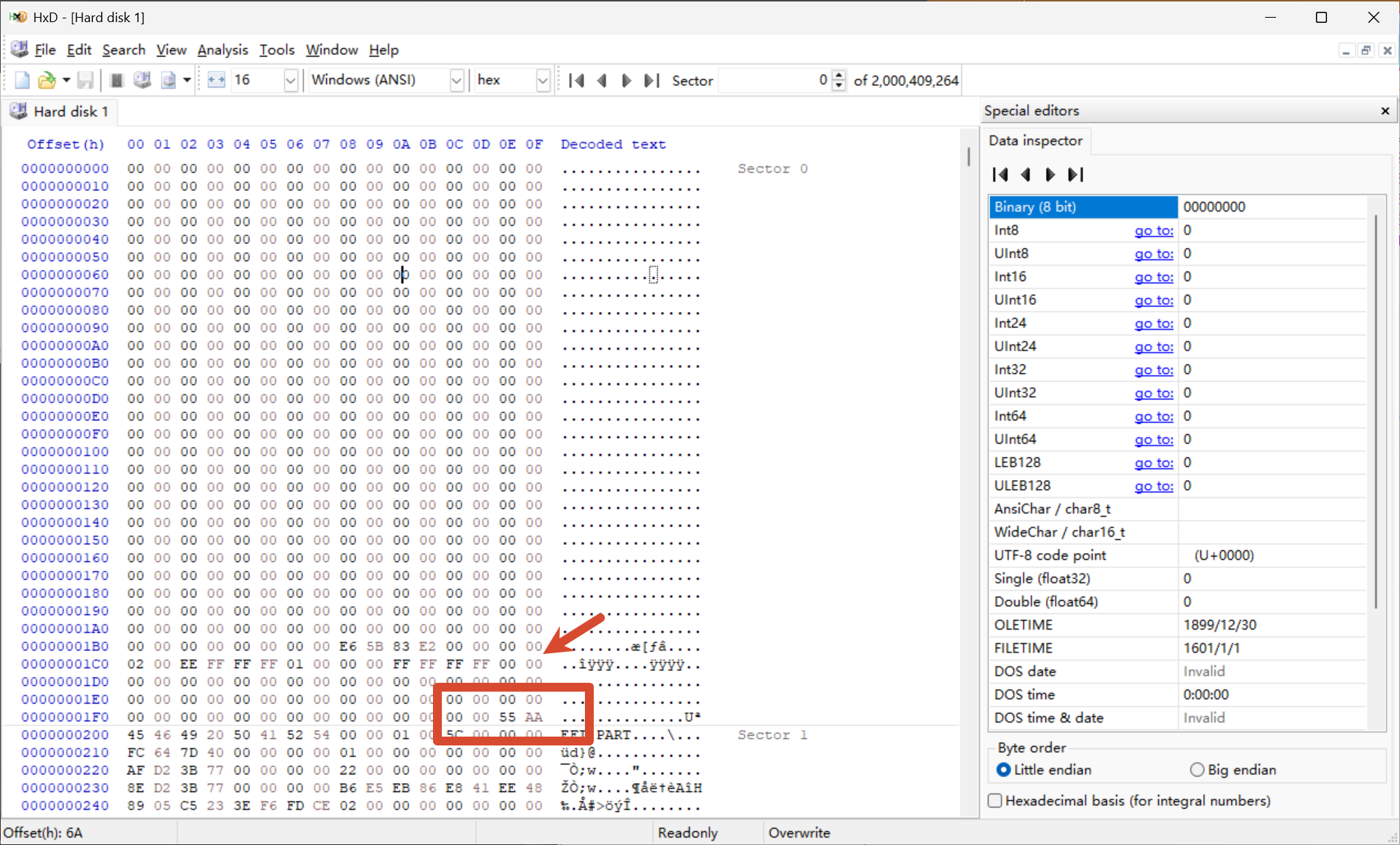Click the New file toolbar icon
The height and width of the screenshot is (845, 1400).
pos(21,80)
